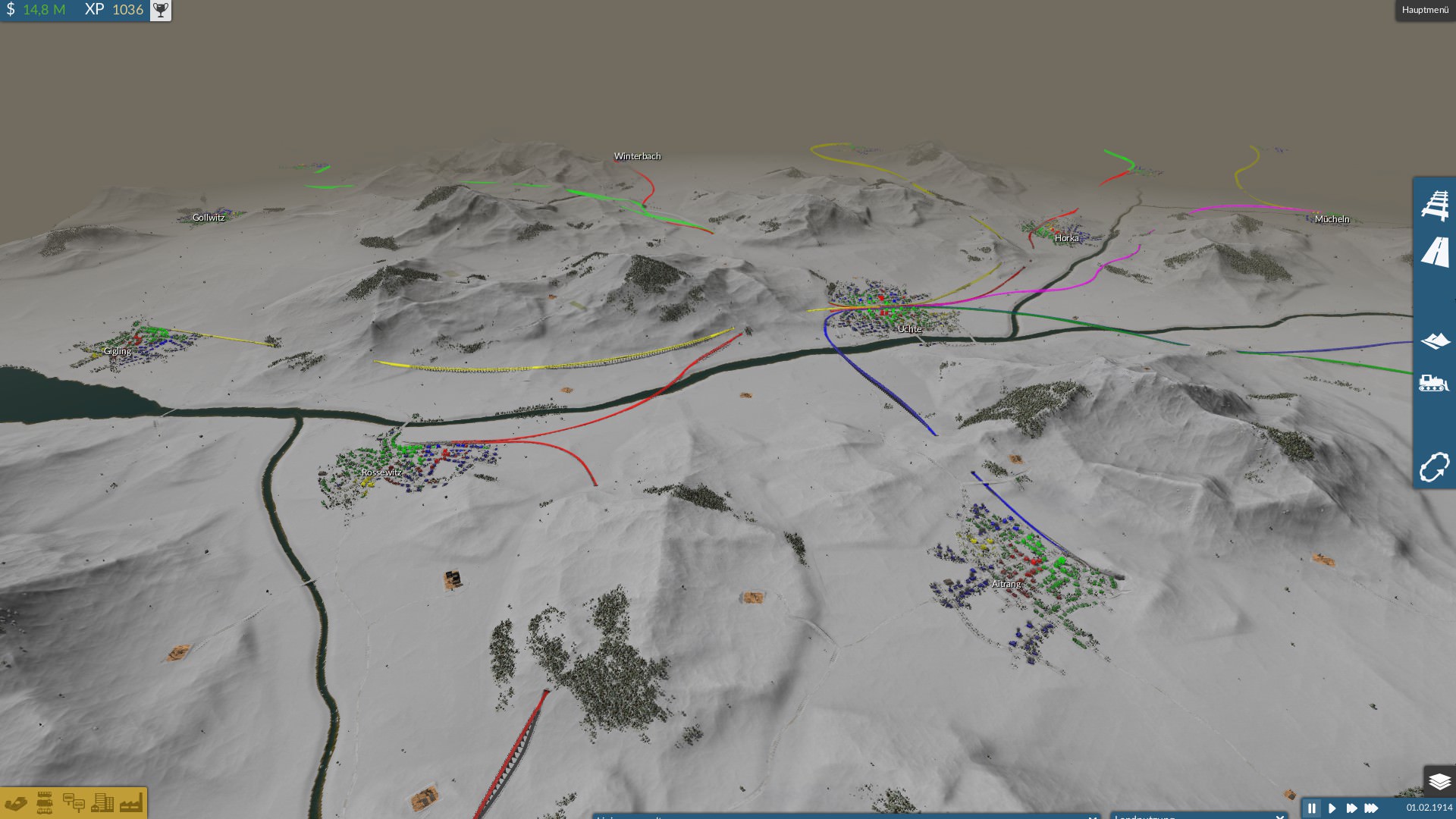
Task: Click the Mücheln town label
Action: click(x=1332, y=219)
